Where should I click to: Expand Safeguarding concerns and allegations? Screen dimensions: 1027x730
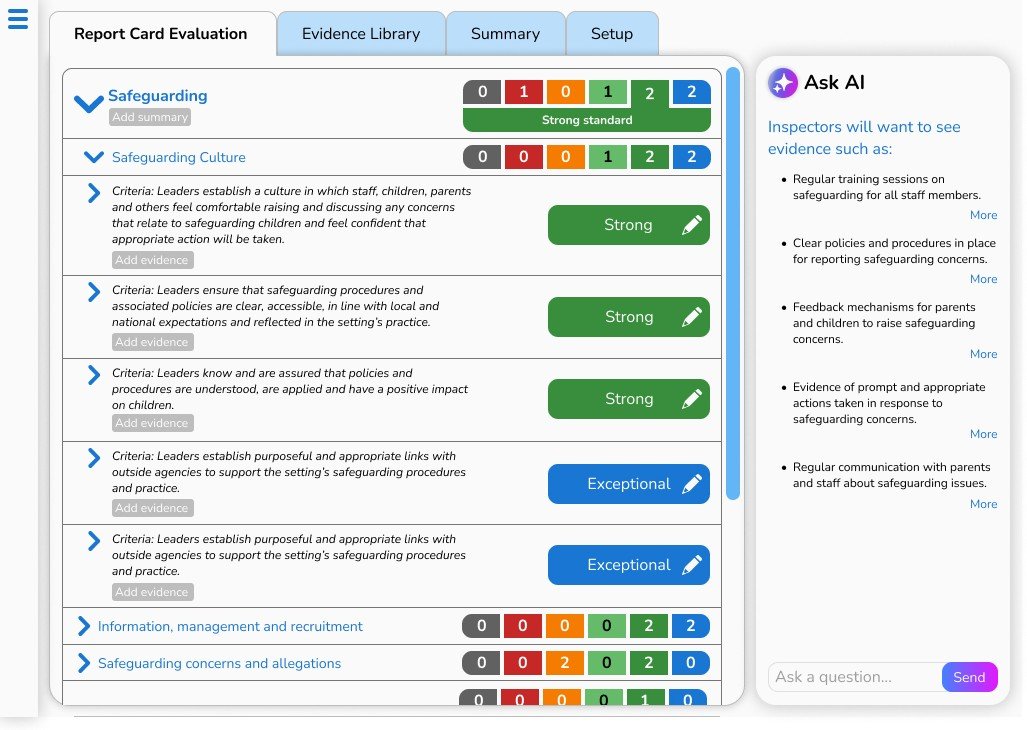(84, 663)
